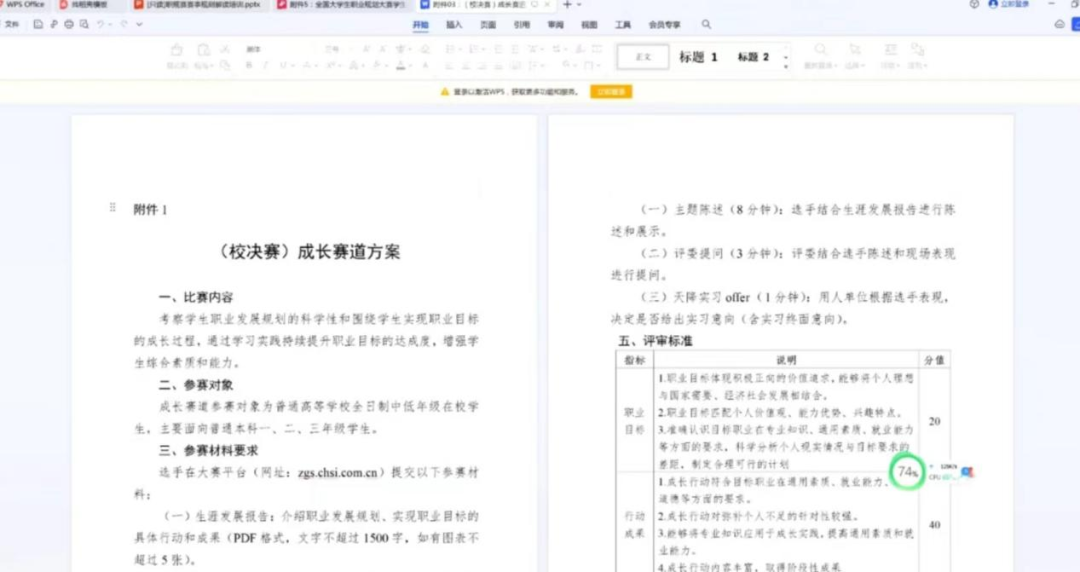The width and height of the screenshot is (1080, 572).
Task: Click the Save icon in quick access toolbar
Action: [38, 24]
